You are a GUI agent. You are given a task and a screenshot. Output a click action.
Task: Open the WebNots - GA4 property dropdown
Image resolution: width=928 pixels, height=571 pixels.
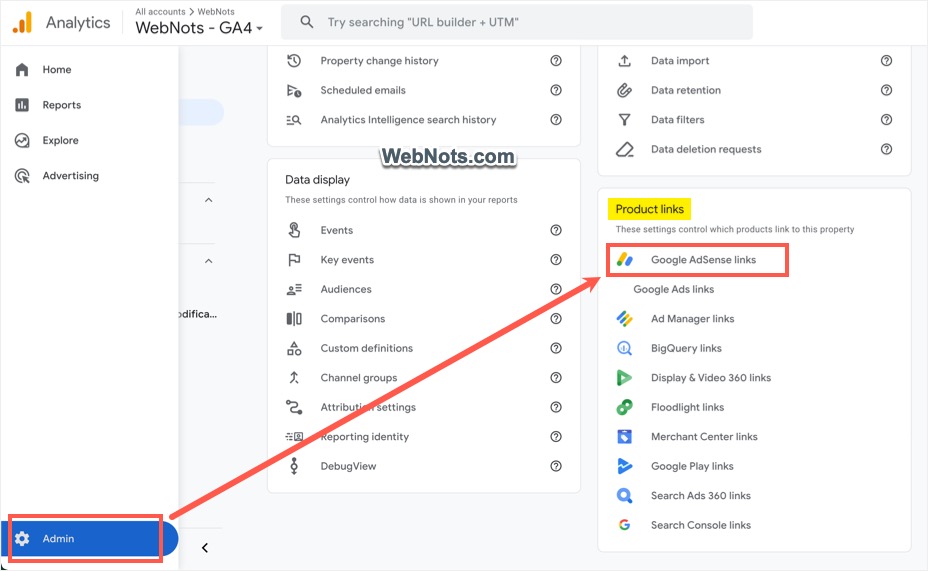(x=199, y=28)
